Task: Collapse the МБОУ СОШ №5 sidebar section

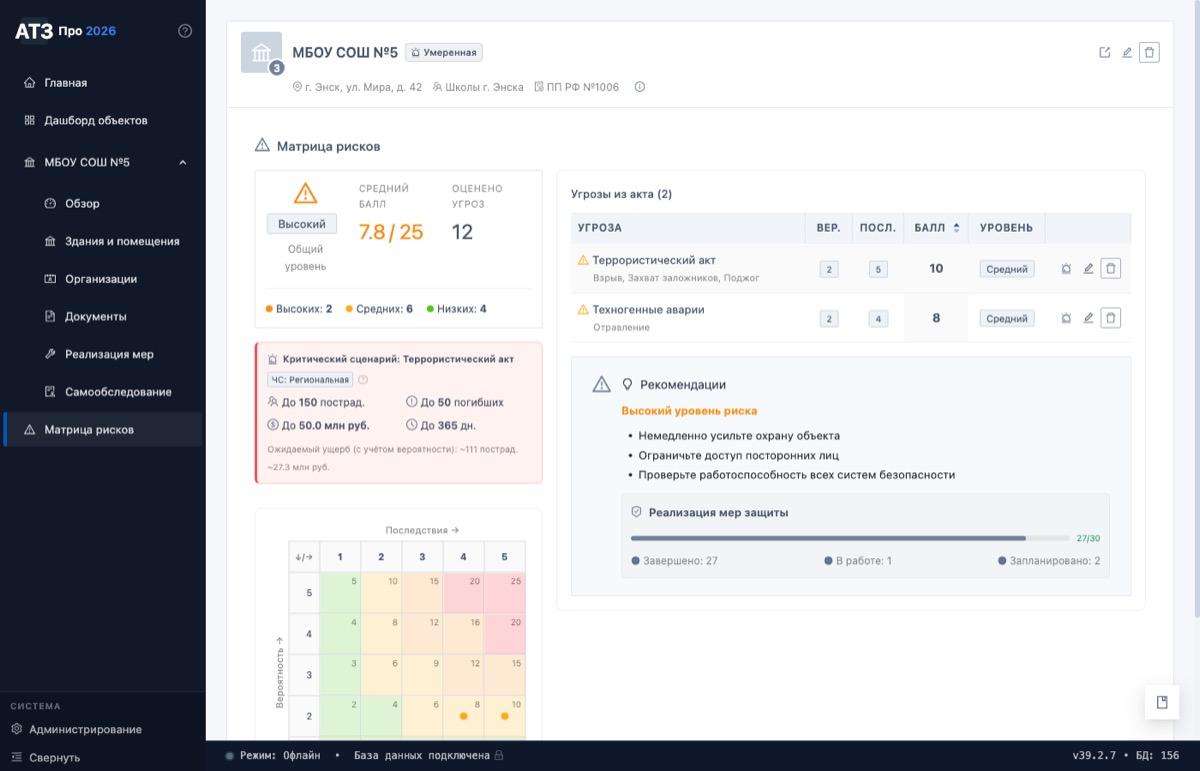Action: [183, 162]
